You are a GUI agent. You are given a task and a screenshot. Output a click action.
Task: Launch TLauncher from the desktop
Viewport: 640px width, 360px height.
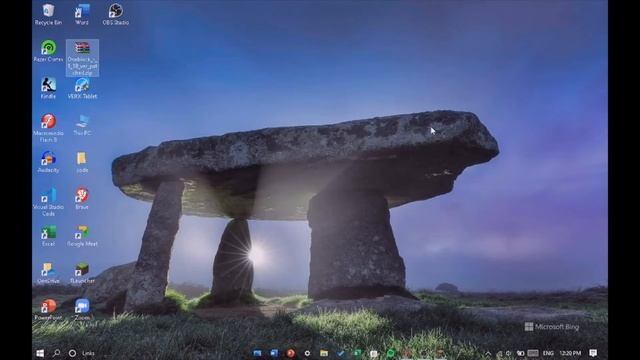(x=82, y=273)
